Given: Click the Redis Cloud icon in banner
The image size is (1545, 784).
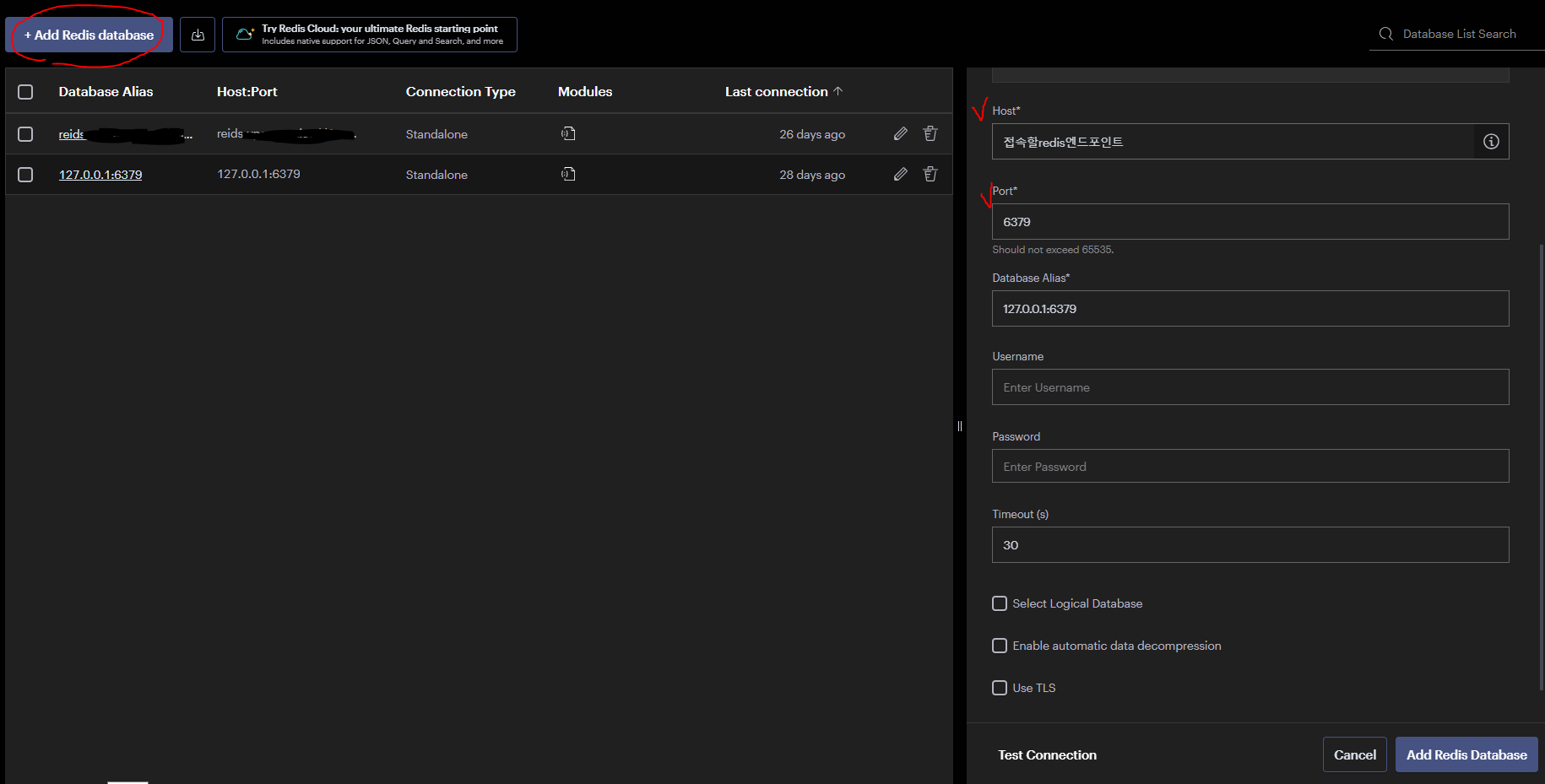Looking at the screenshot, I should 245,35.
